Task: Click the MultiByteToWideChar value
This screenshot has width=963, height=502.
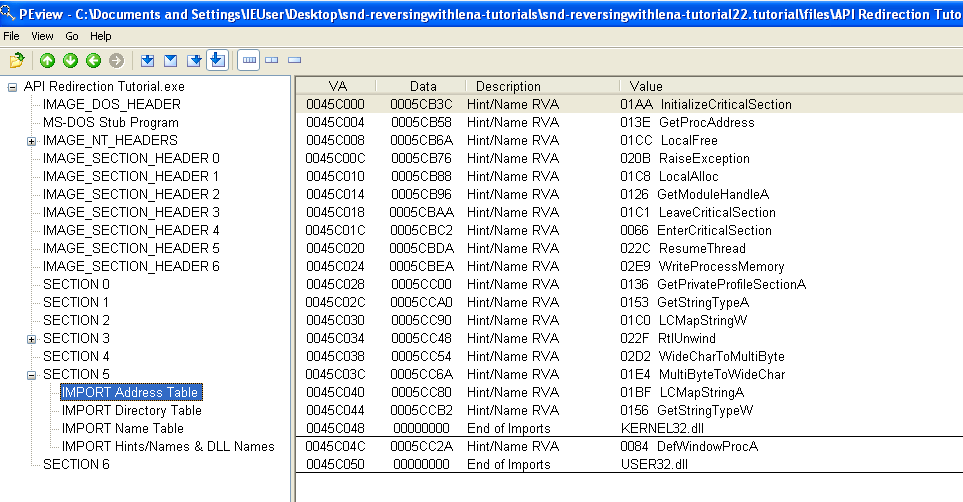Action: click(703, 374)
